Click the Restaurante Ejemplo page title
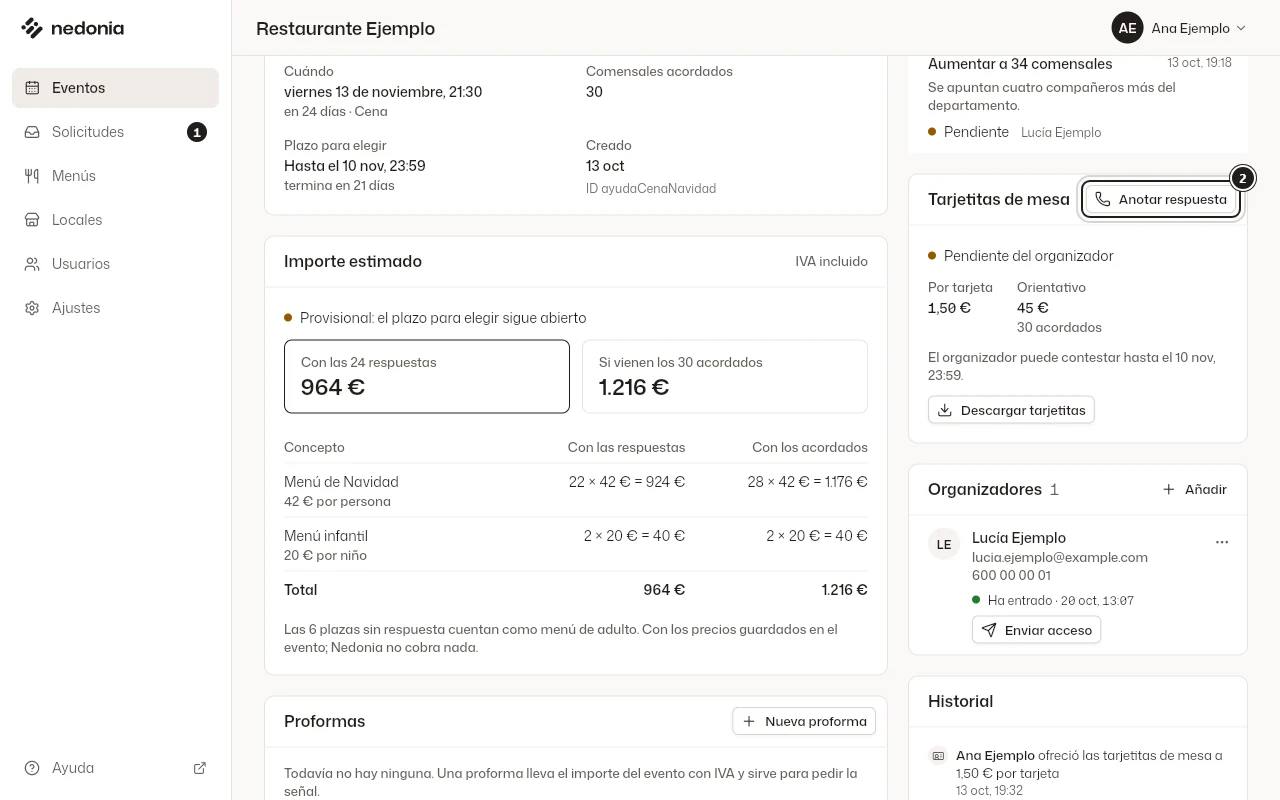The height and width of the screenshot is (800, 1280). (x=346, y=28)
